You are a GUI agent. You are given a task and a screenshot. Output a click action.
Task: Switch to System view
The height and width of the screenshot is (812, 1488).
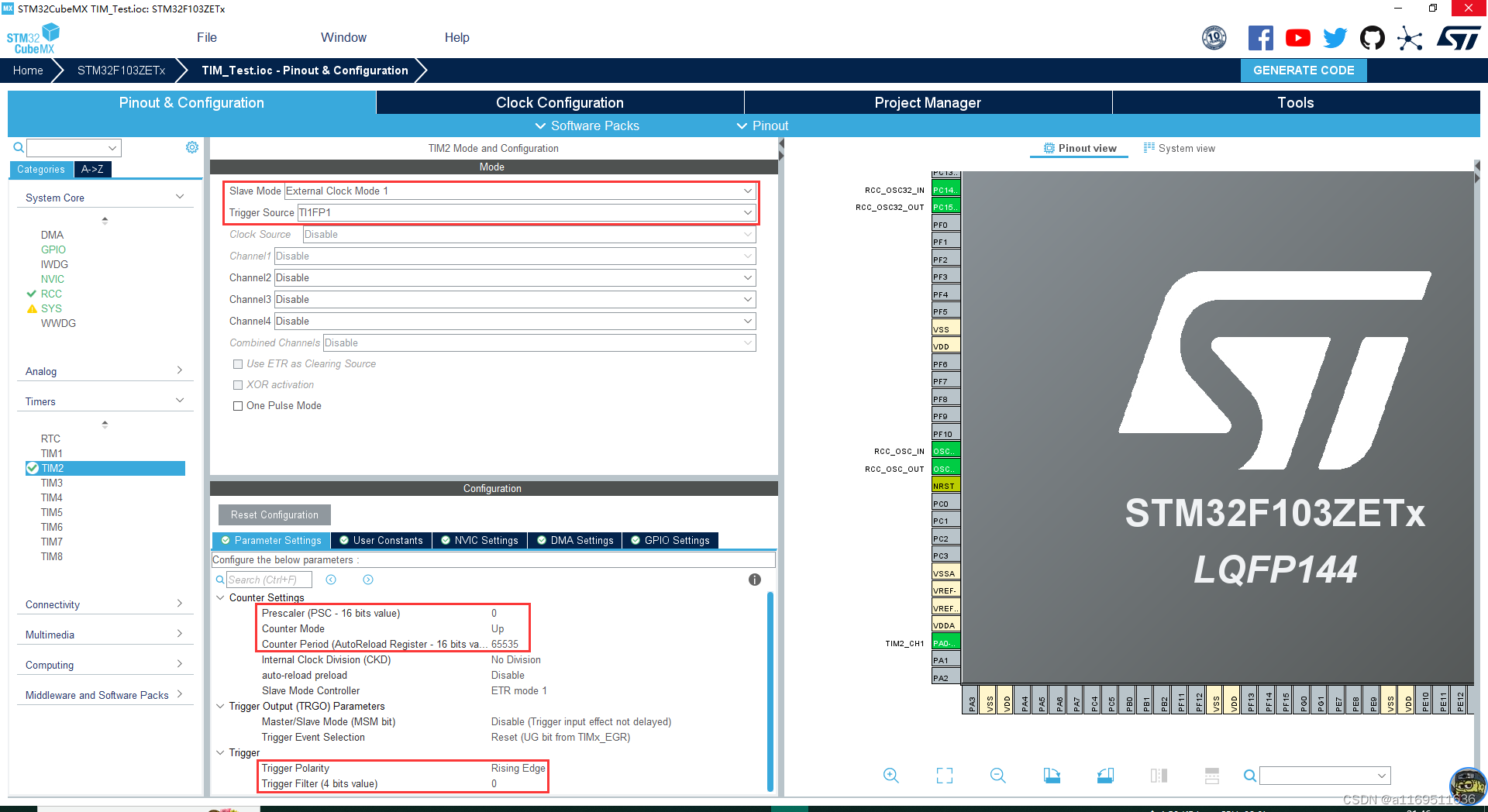[1180, 148]
